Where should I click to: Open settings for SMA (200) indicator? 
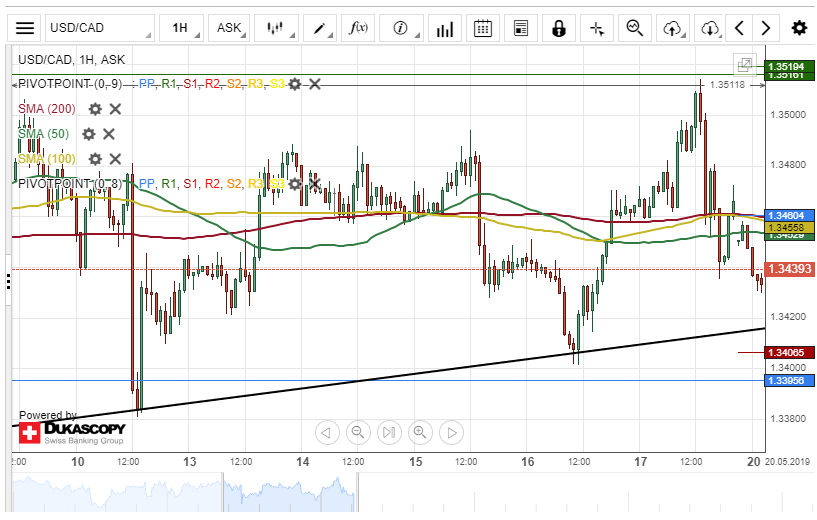pyautogui.click(x=95, y=109)
